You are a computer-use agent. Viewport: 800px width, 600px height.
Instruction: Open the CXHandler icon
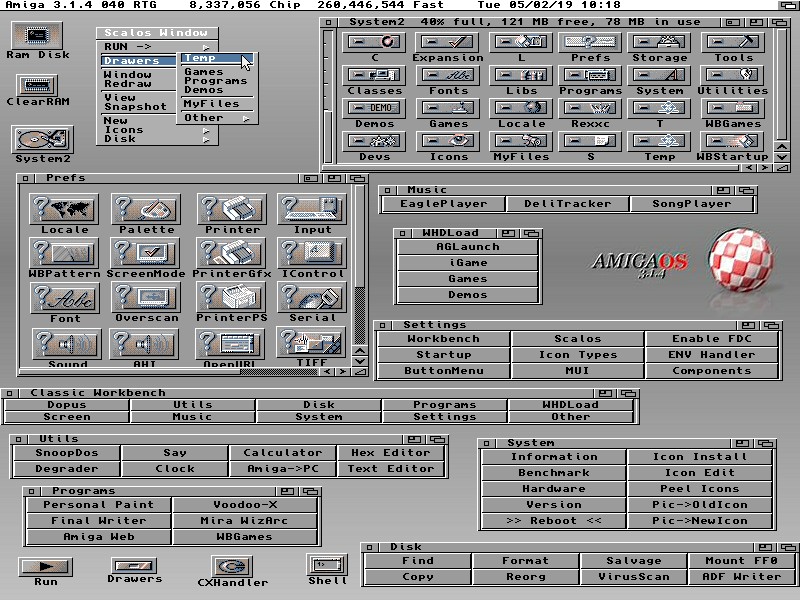pyautogui.click(x=232, y=567)
